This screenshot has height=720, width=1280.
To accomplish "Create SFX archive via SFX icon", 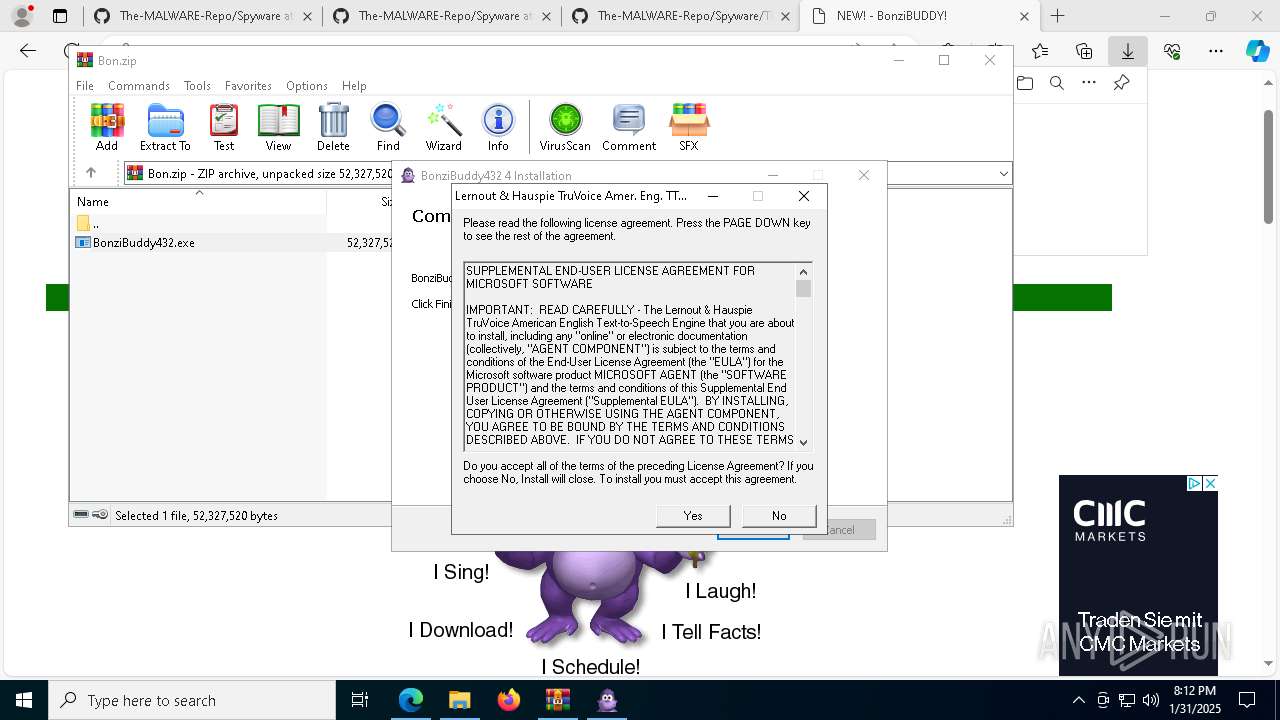I will pyautogui.click(x=689, y=127).
